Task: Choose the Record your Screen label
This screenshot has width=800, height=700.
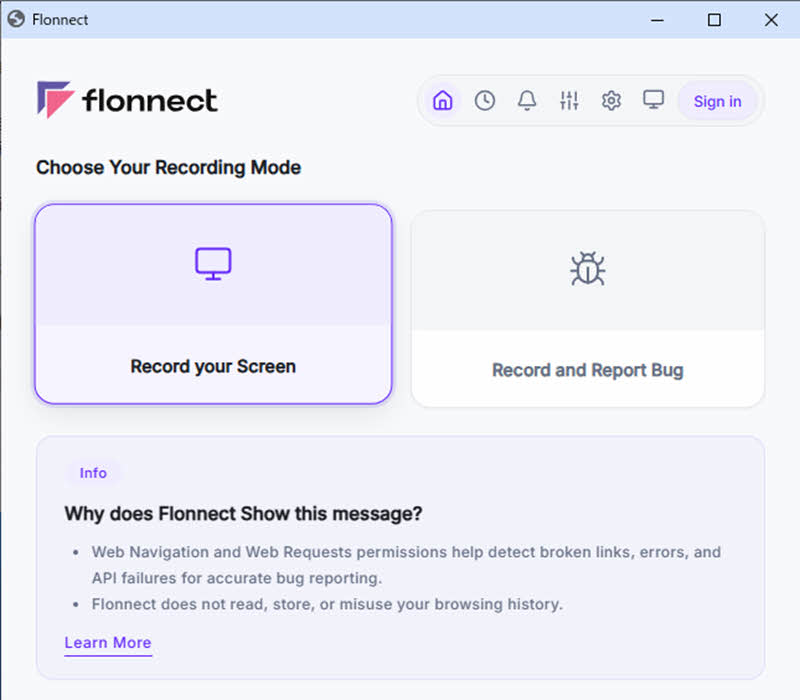Action: [x=213, y=366]
